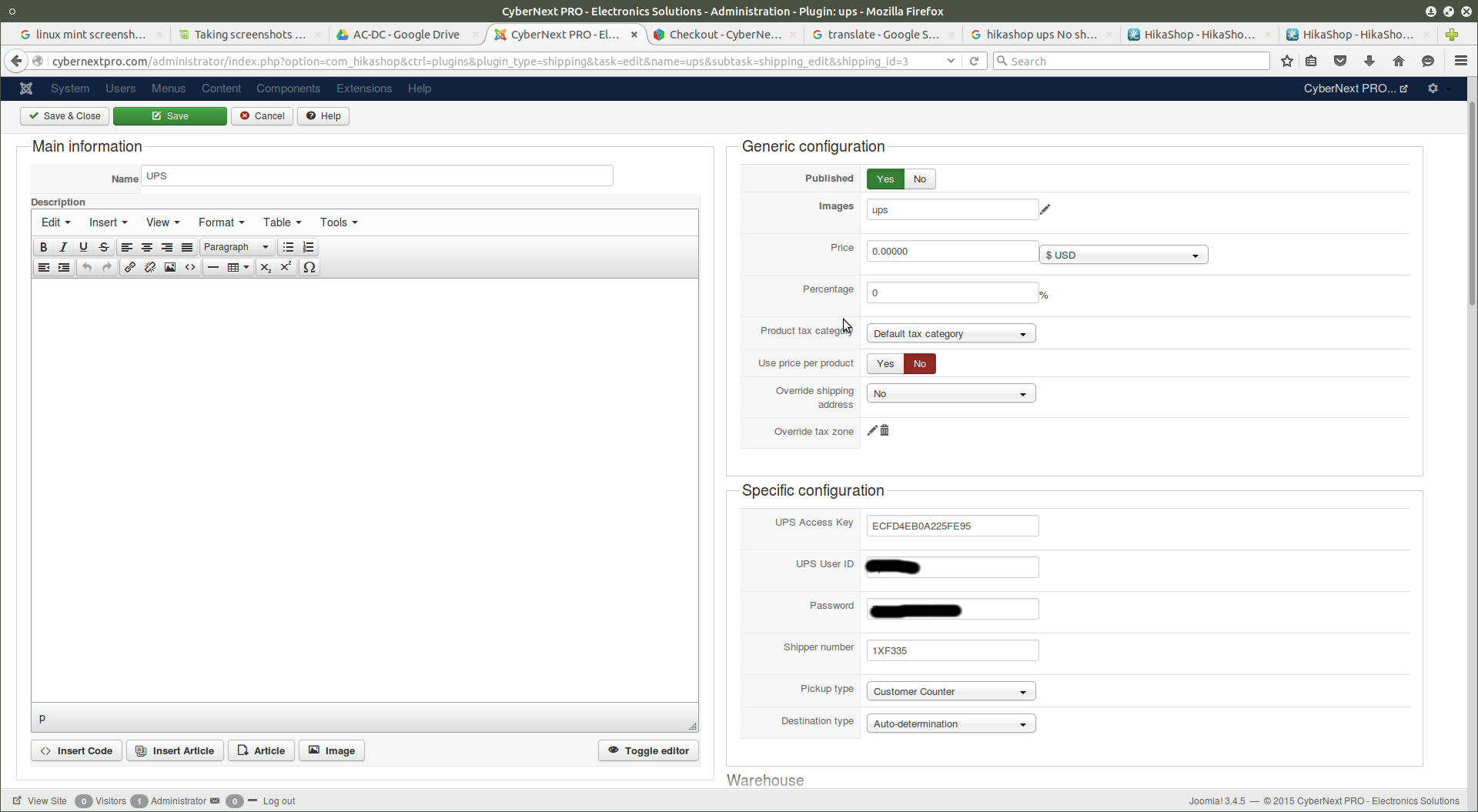Open the Components menu
Screen dimensions: 1478x812
[288, 89]
